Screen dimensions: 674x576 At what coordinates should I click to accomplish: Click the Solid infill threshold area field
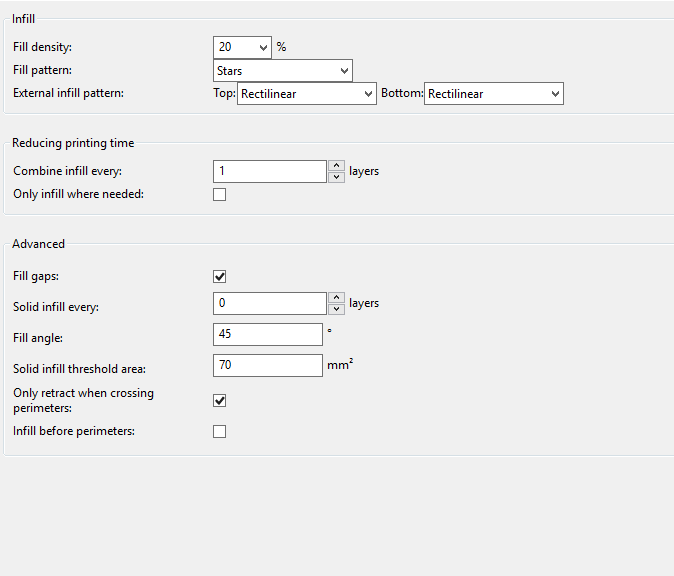268,365
